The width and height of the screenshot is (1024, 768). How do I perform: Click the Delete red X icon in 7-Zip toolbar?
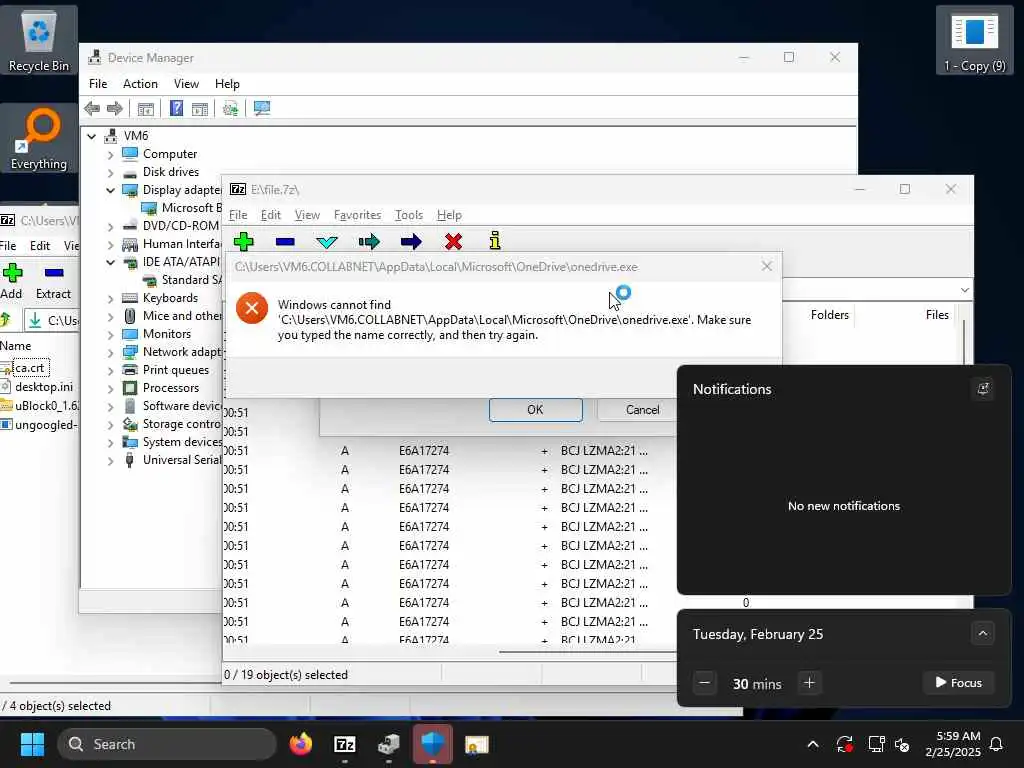[453, 242]
